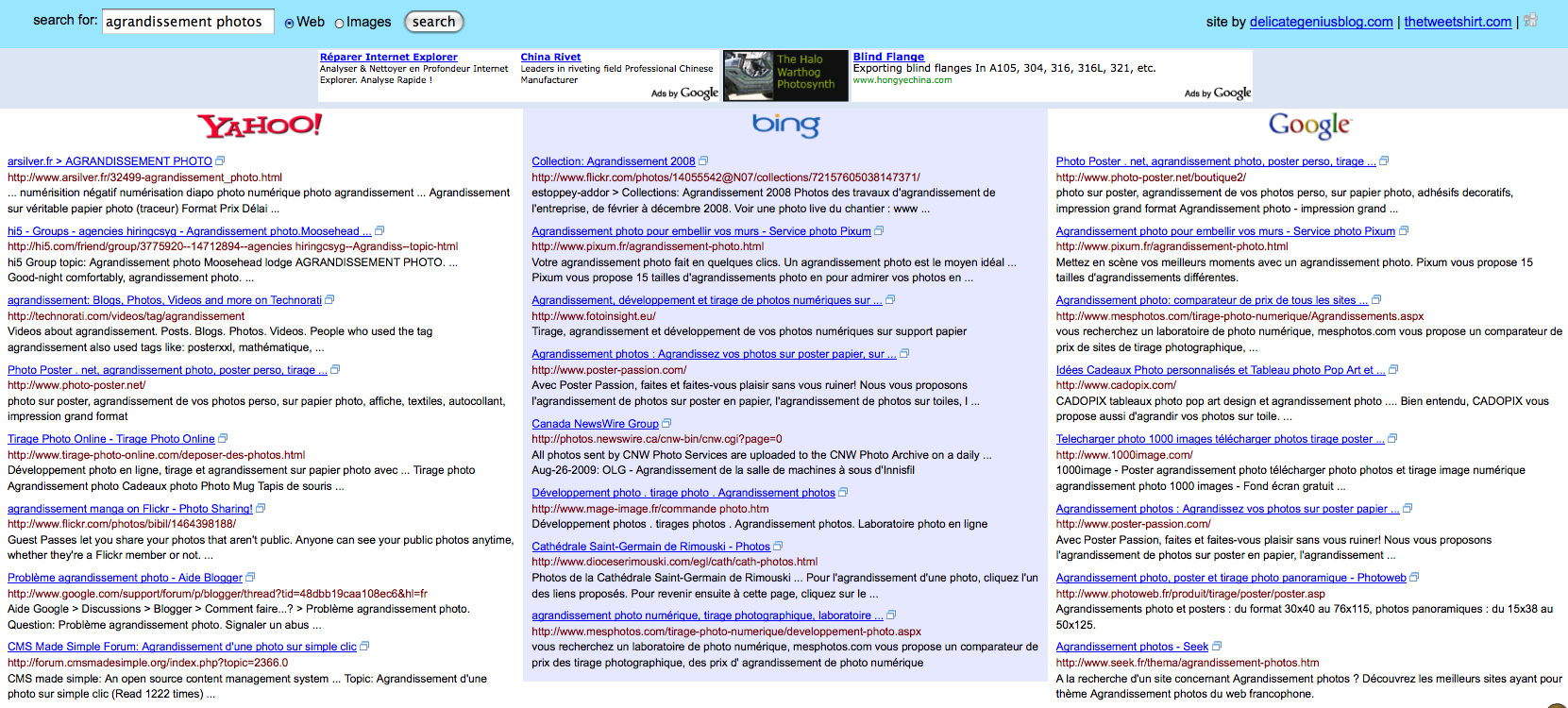Click www.hongyechina.com ad URL

[902, 80]
